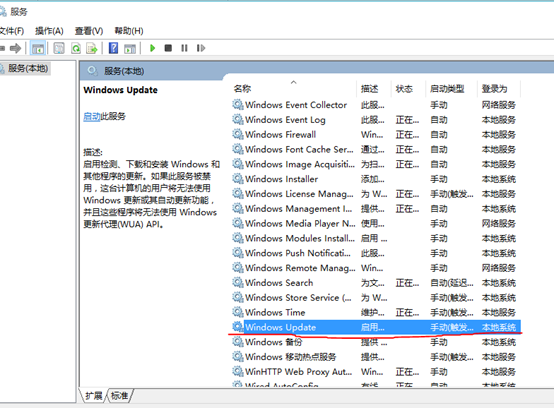The height and width of the screenshot is (408, 554).
Task: Click gear icon of Windows Font Cache
Action: [238, 149]
